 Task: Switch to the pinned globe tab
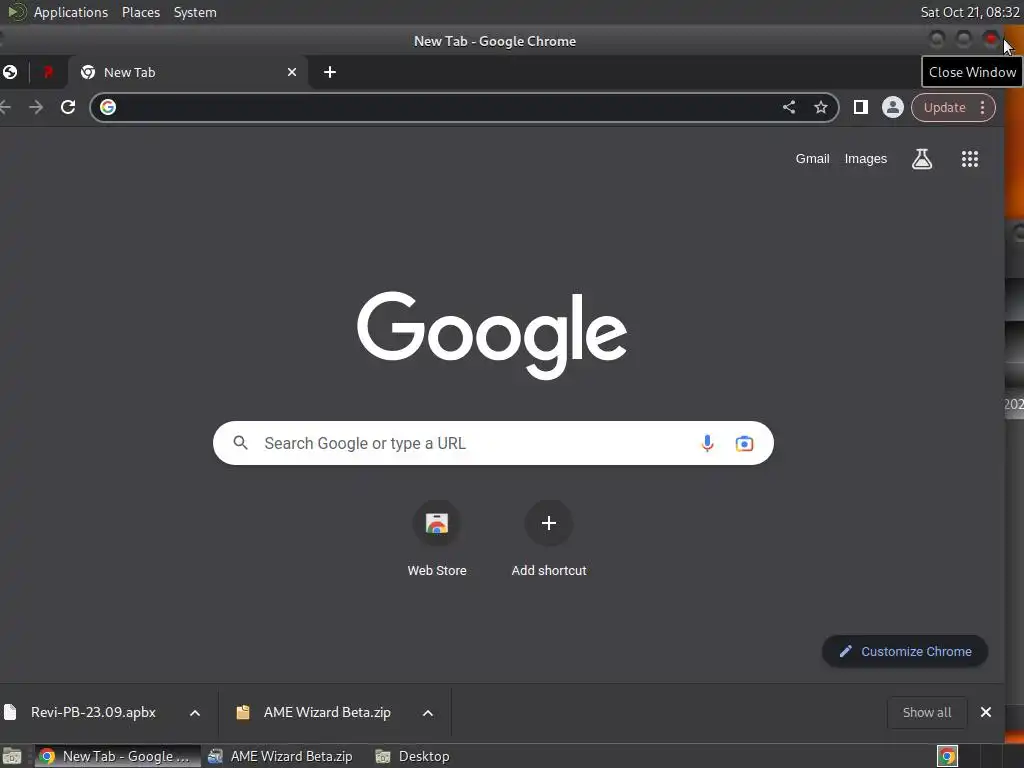click(10, 72)
